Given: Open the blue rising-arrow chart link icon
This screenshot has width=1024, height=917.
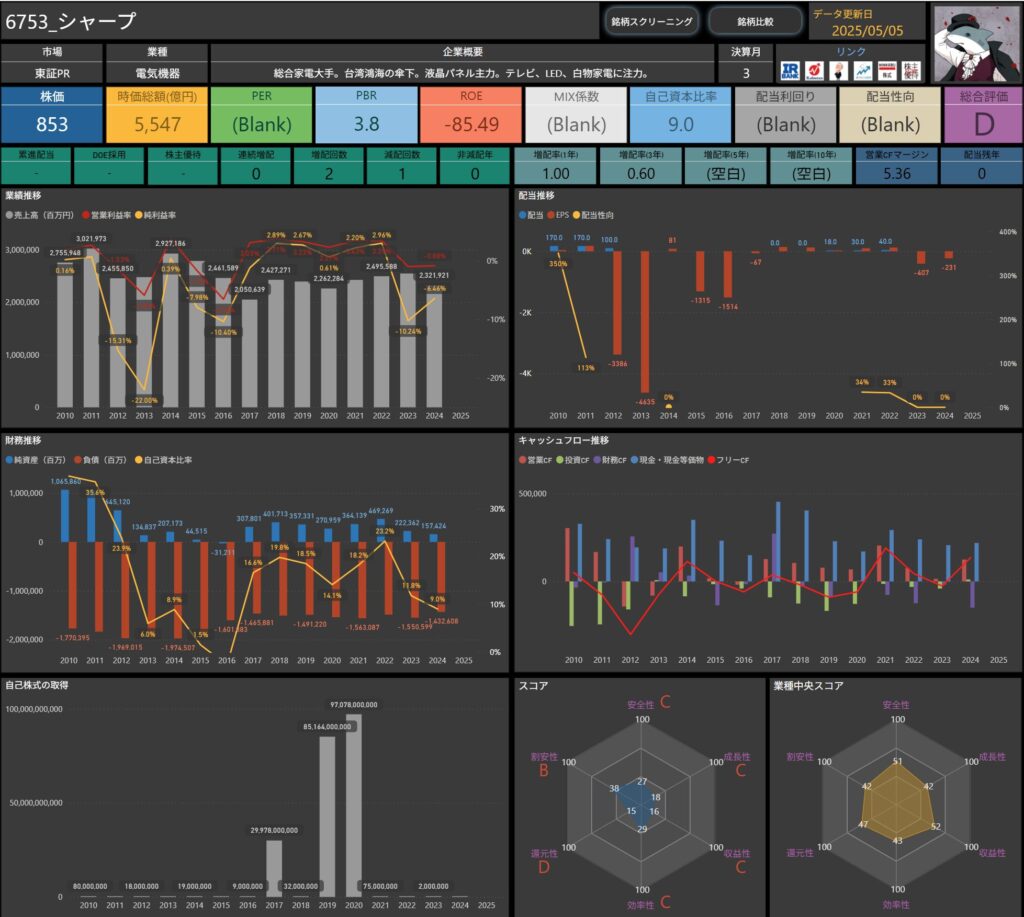Looking at the screenshot, I should (863, 71).
